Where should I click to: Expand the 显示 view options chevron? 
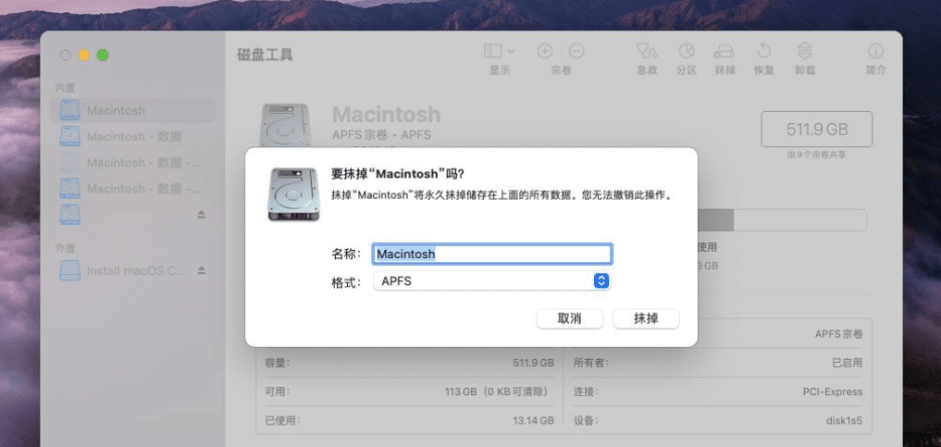tap(511, 51)
